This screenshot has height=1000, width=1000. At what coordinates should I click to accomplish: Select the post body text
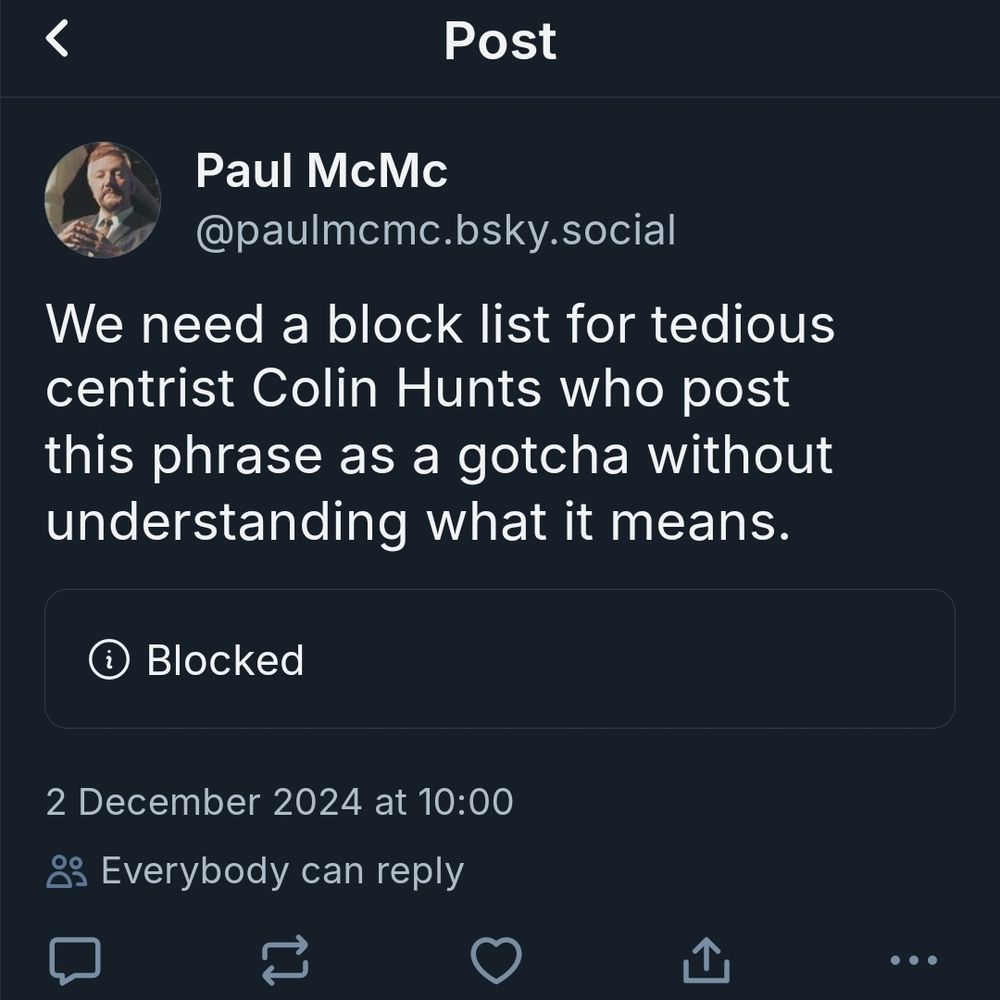[x=440, y=420]
